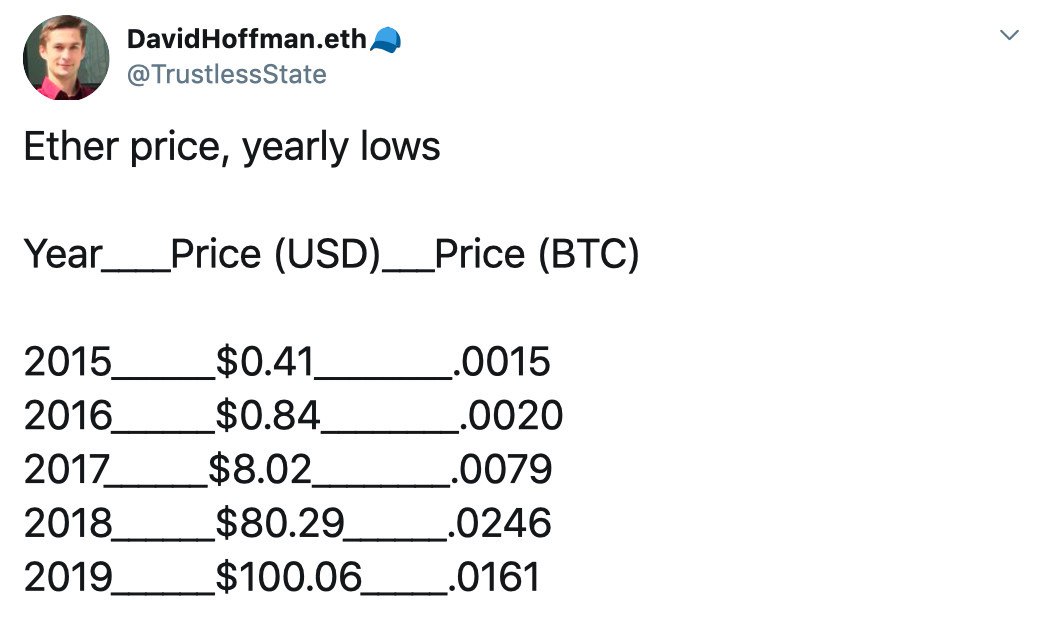
Task: Click the 'Ether price, yearly lows' text
Action: 232,146
